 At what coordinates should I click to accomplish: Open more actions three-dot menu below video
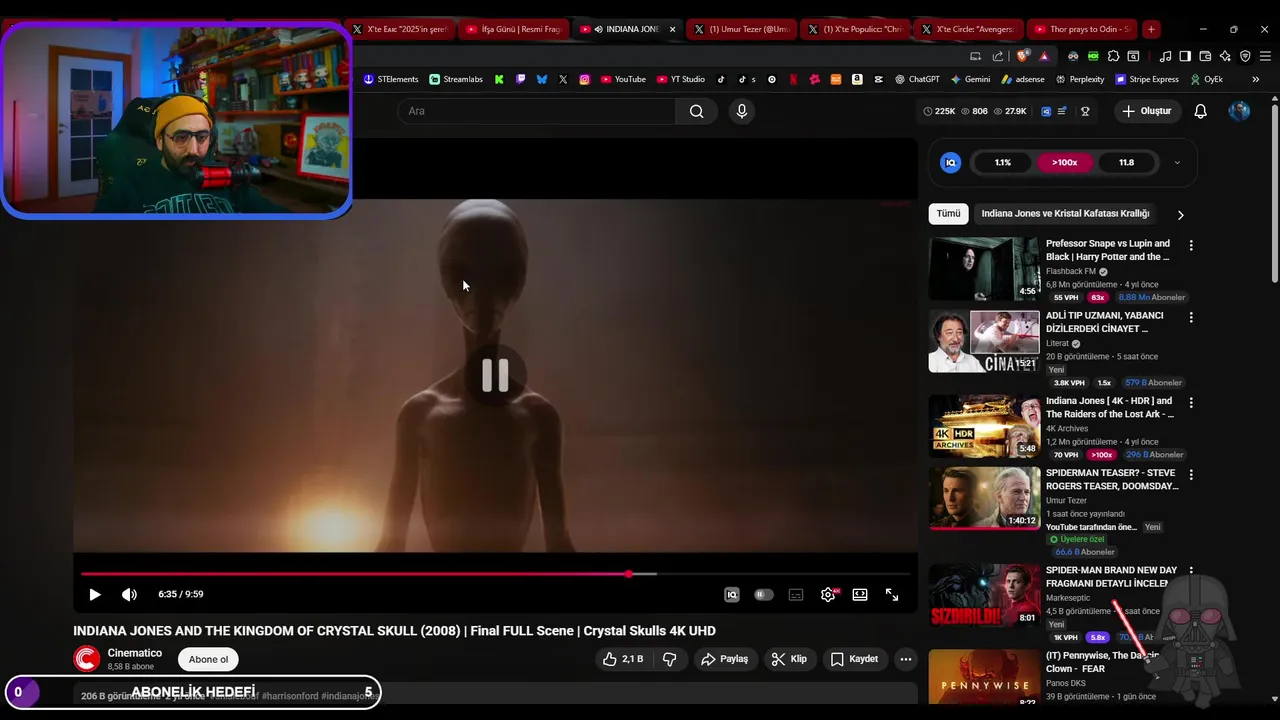click(906, 659)
